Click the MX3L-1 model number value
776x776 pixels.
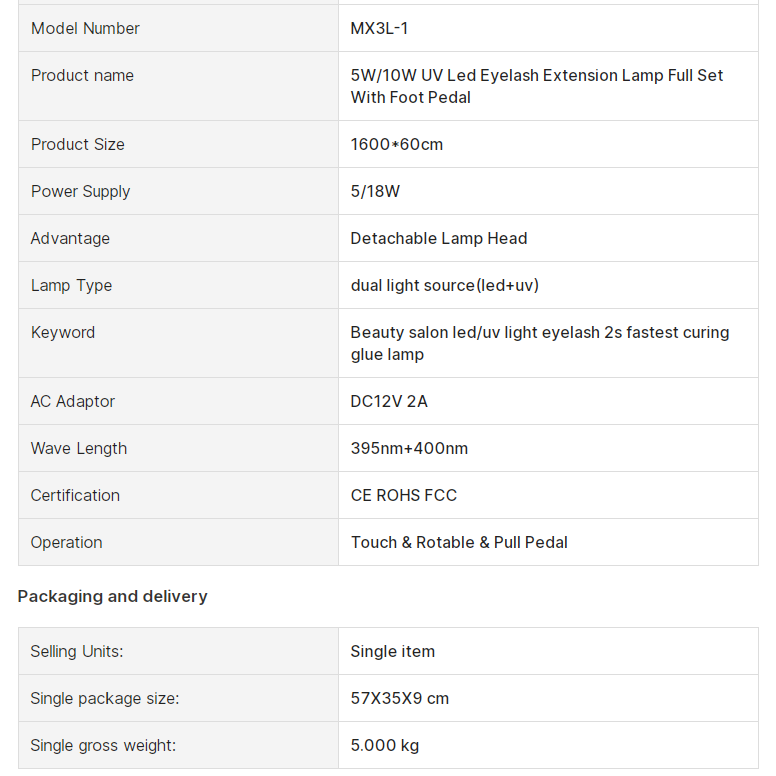pos(379,28)
